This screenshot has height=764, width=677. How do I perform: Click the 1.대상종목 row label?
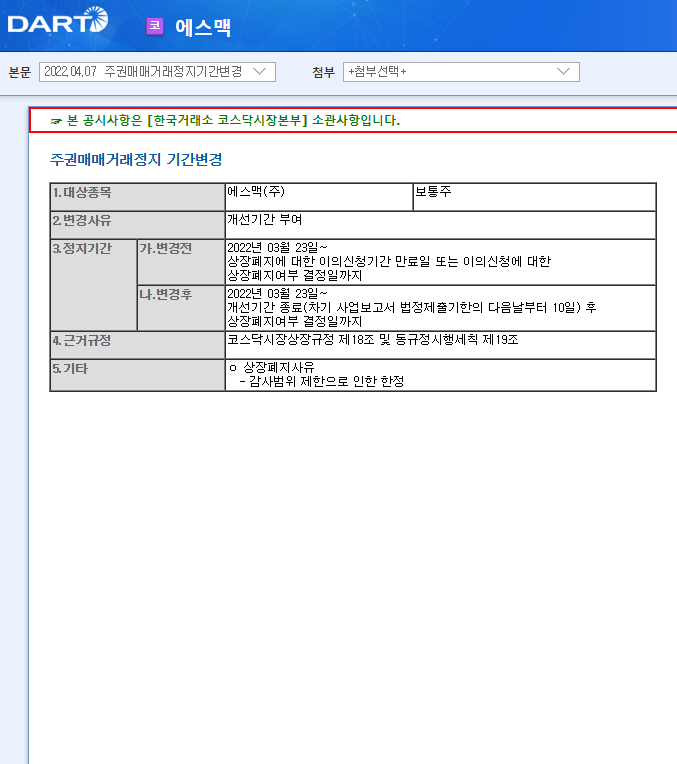click(81, 192)
